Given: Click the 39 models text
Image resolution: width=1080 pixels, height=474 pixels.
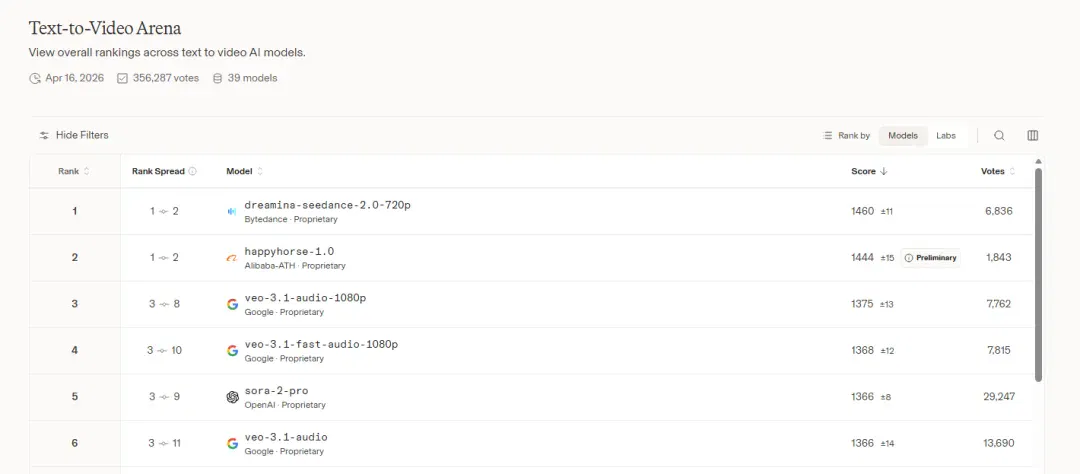Looking at the screenshot, I should click(253, 79).
